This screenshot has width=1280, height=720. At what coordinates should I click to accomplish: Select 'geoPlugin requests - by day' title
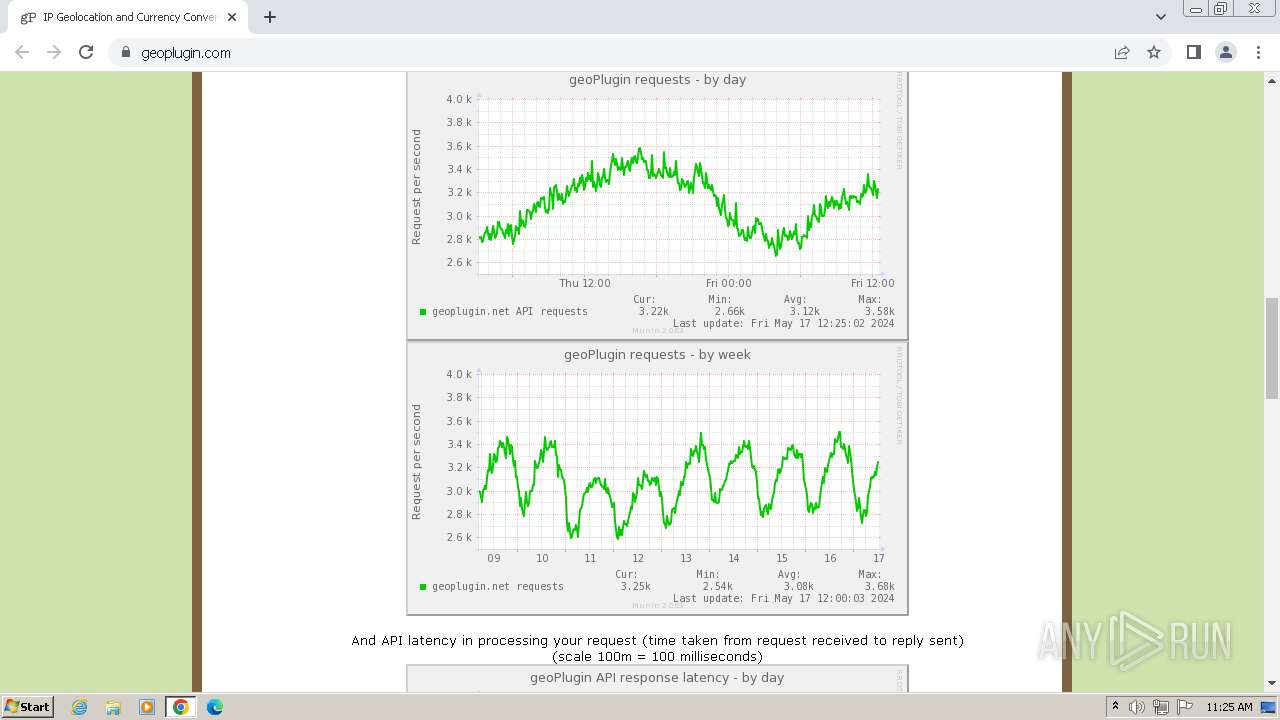657,80
